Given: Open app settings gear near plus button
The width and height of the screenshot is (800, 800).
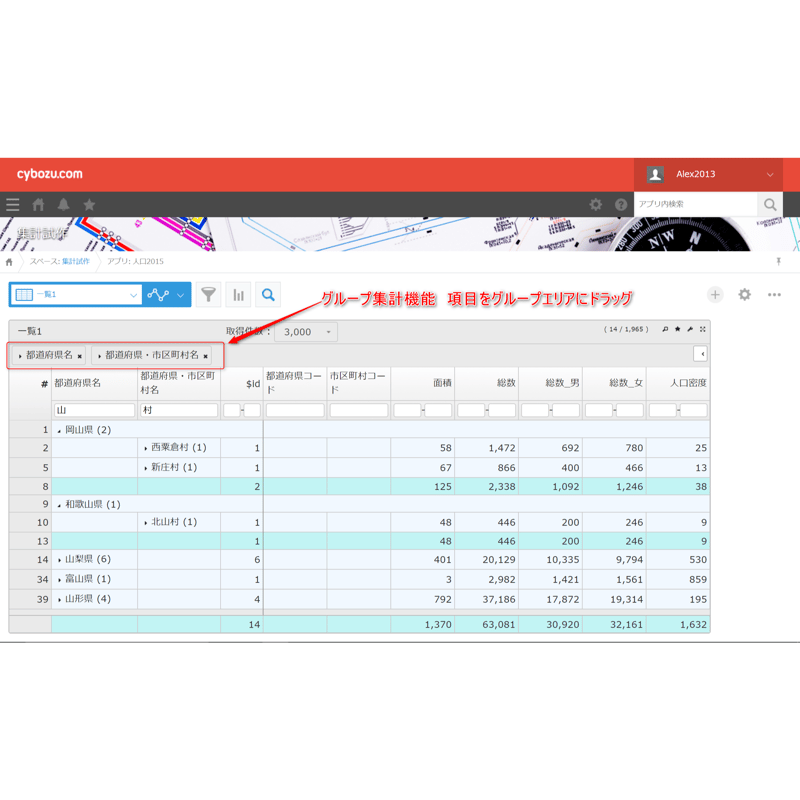Looking at the screenshot, I should [x=744, y=294].
